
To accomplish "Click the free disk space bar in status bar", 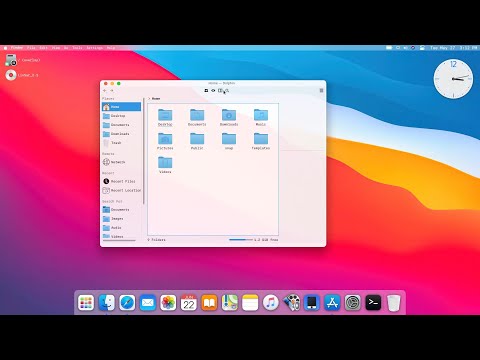I will pos(241,240).
